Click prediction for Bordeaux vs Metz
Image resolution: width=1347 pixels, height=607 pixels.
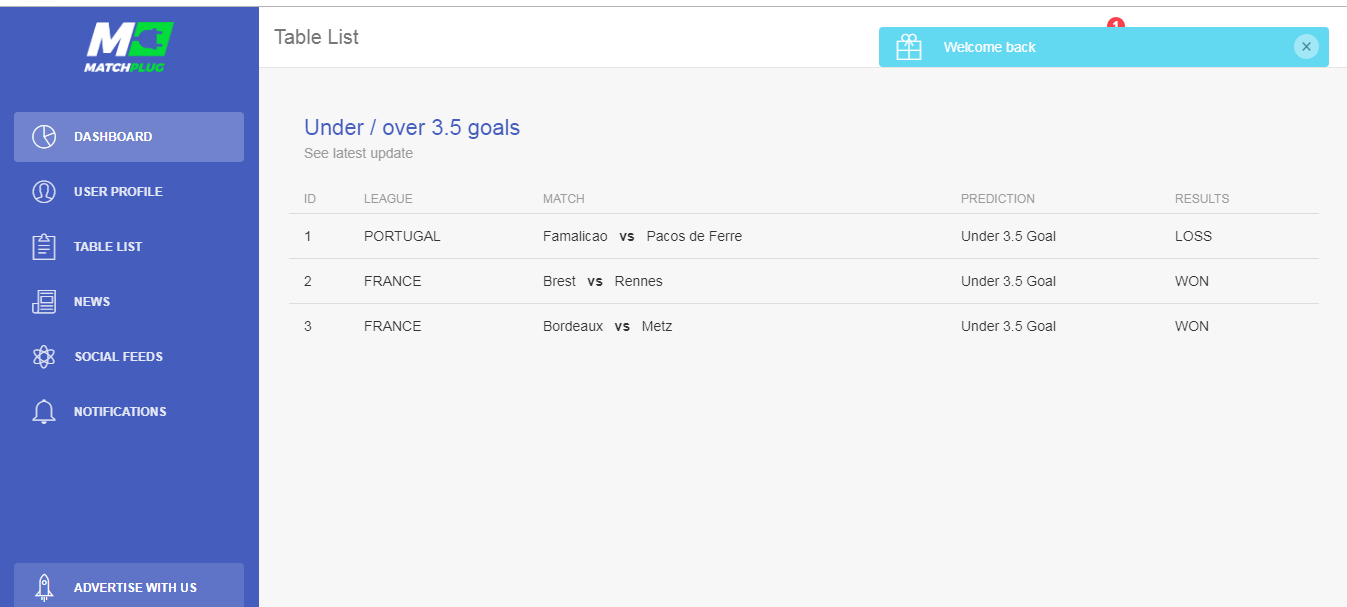point(1008,326)
